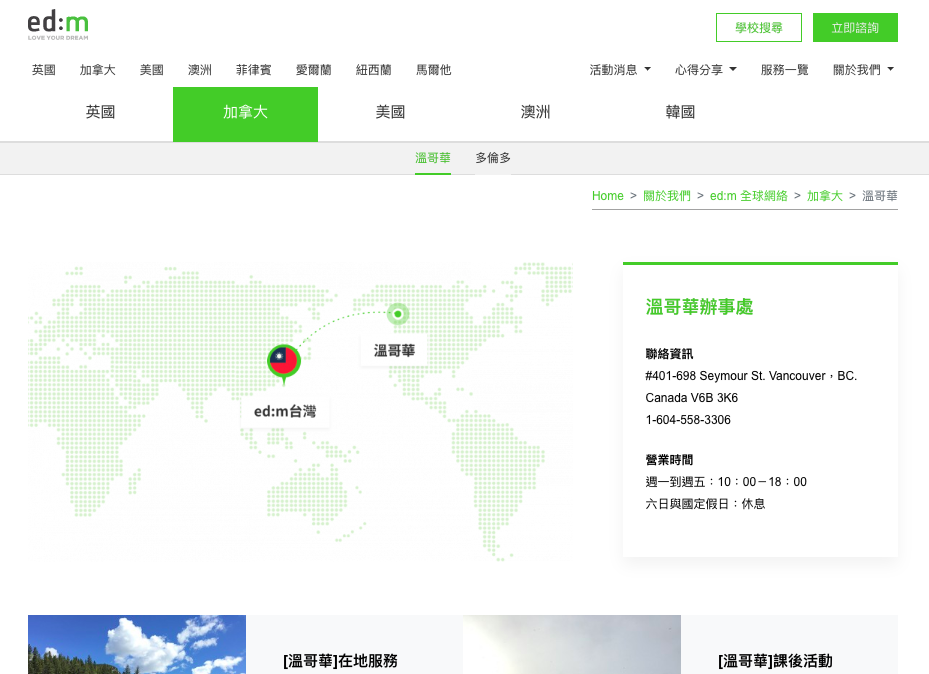Image resolution: width=929 pixels, height=674 pixels.
Task: Open the 學校搜尋 school search button
Action: point(758,28)
